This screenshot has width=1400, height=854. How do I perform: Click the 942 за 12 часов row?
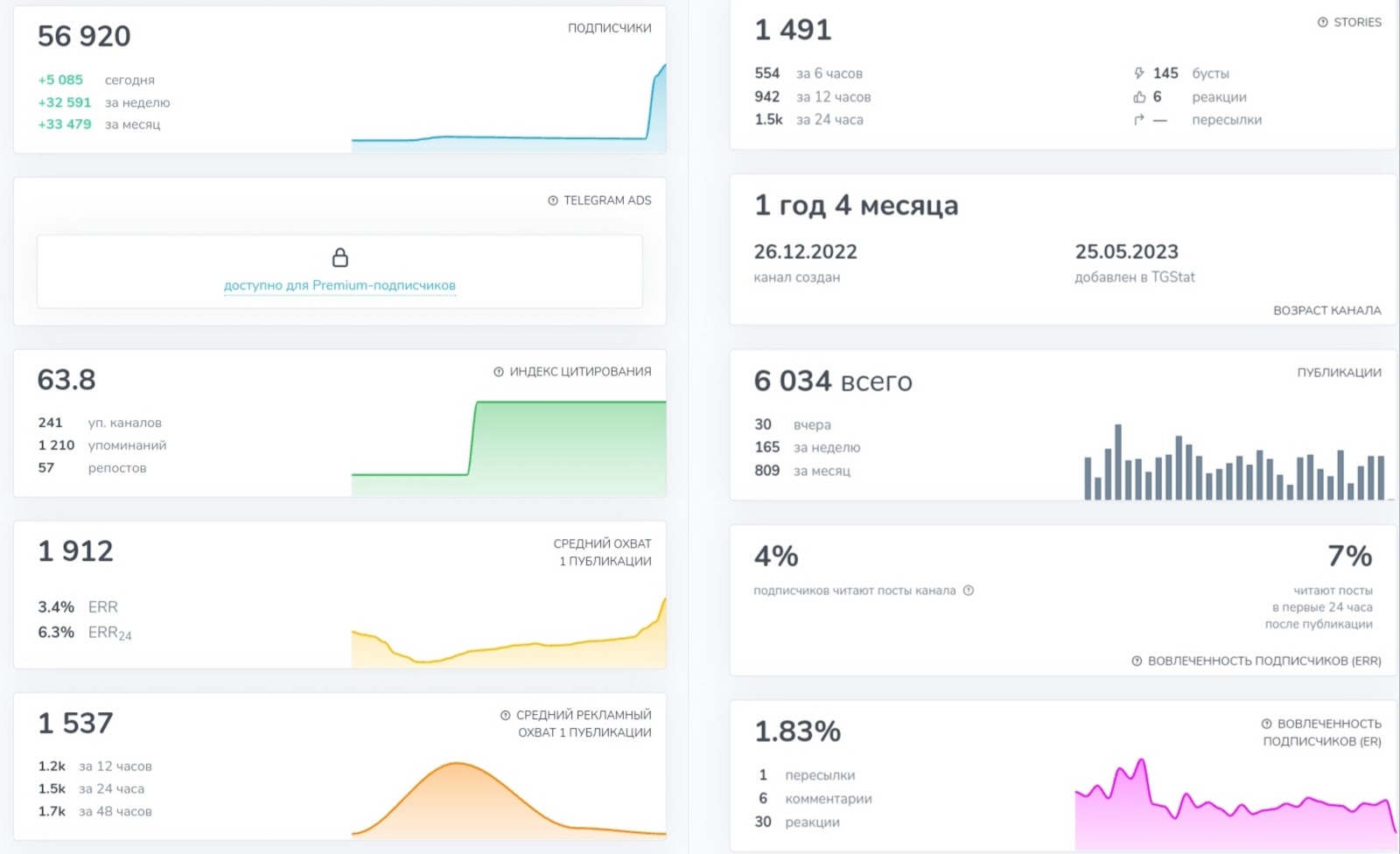pos(813,97)
